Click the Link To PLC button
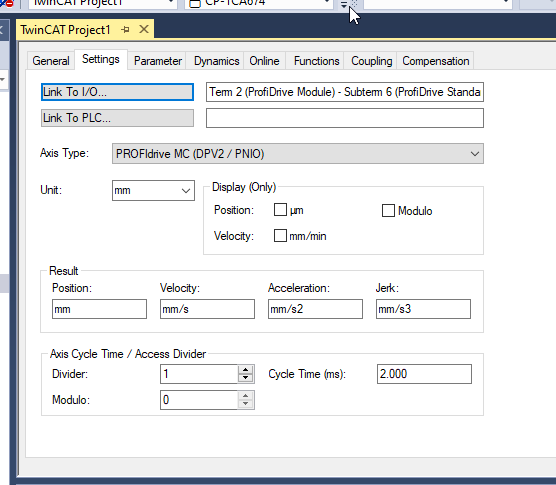 [x=117, y=118]
